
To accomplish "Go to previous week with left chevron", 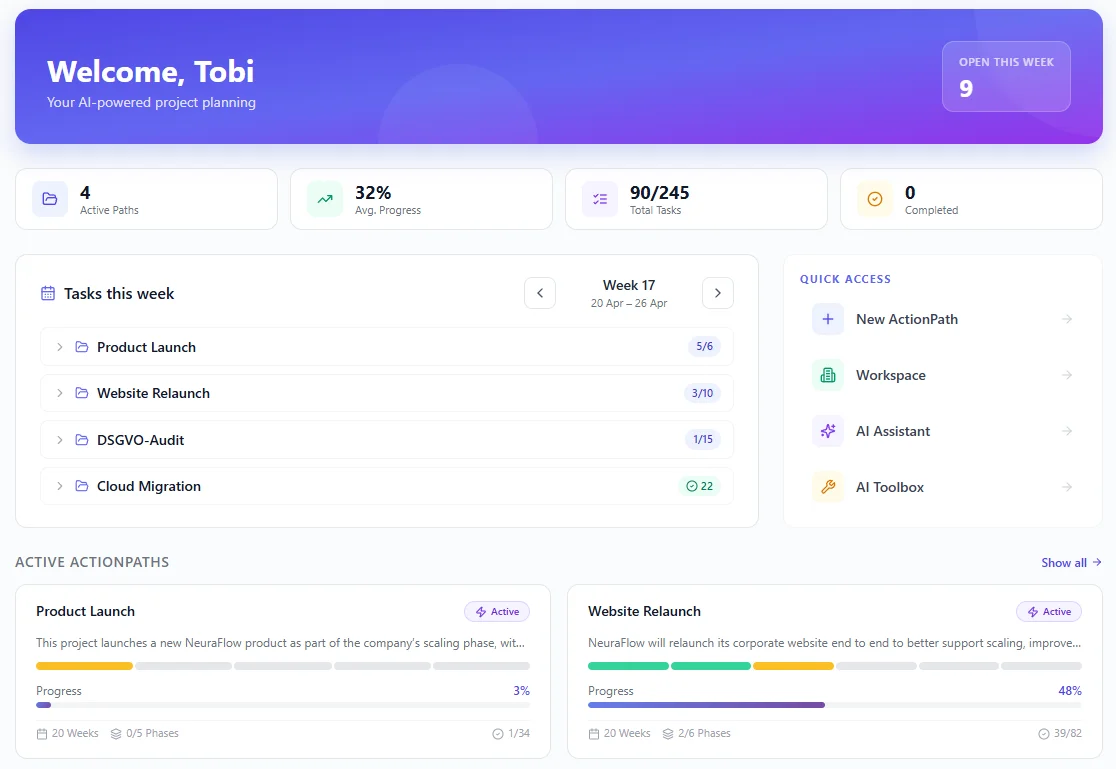I will tap(540, 293).
